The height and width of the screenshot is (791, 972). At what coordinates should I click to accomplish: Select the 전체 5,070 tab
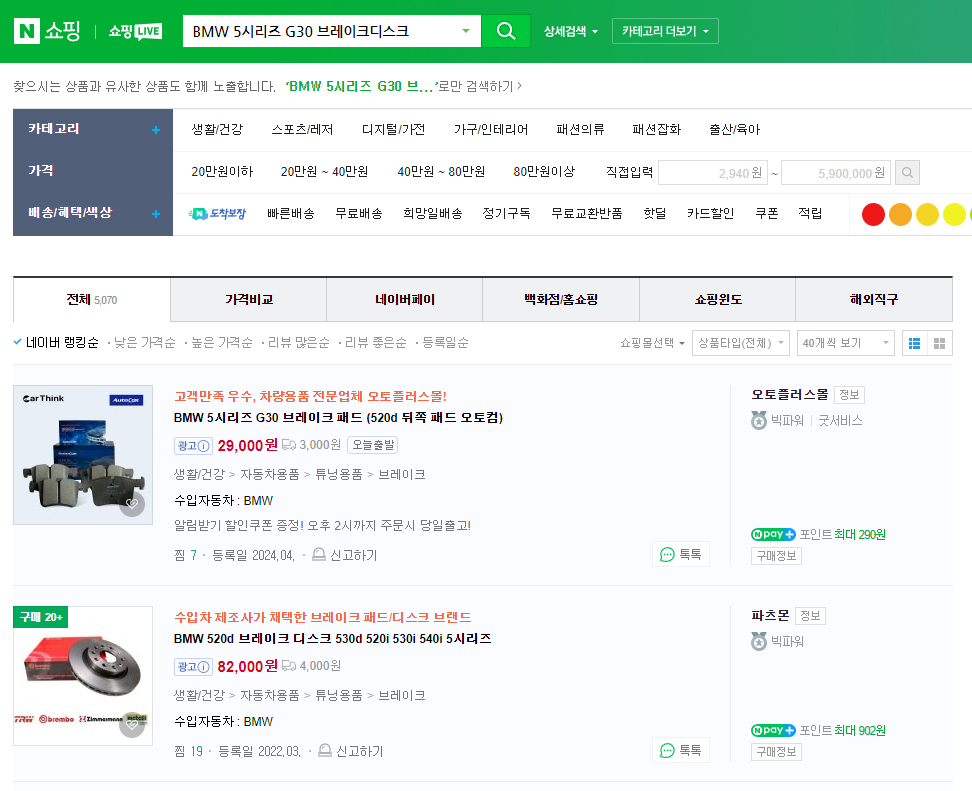[x=92, y=299]
